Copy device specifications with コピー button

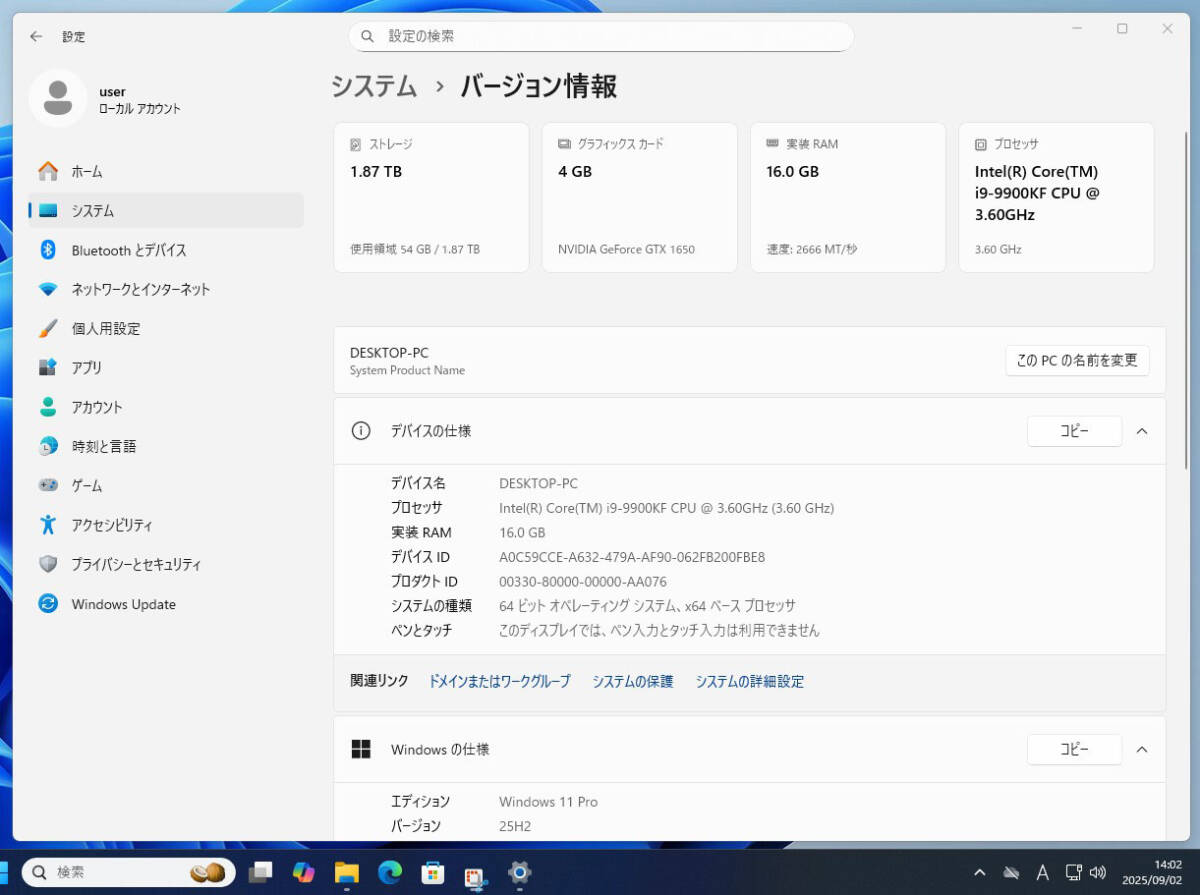[1074, 431]
